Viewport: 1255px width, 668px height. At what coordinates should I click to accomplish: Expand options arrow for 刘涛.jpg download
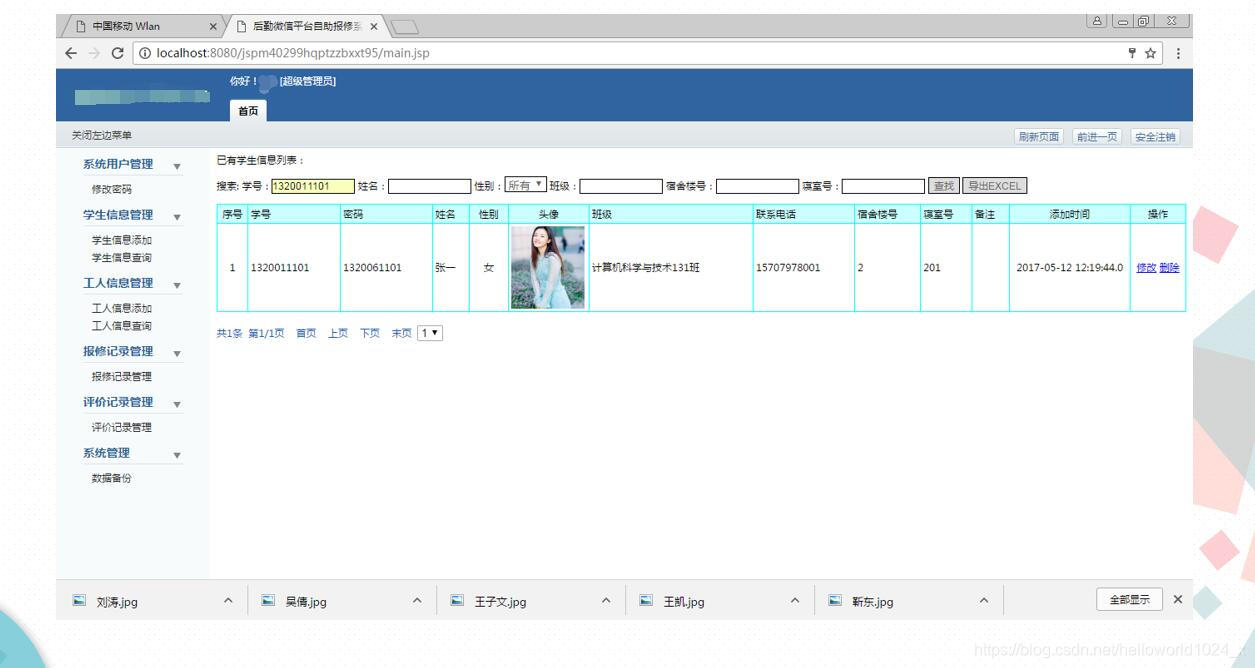pyautogui.click(x=228, y=601)
